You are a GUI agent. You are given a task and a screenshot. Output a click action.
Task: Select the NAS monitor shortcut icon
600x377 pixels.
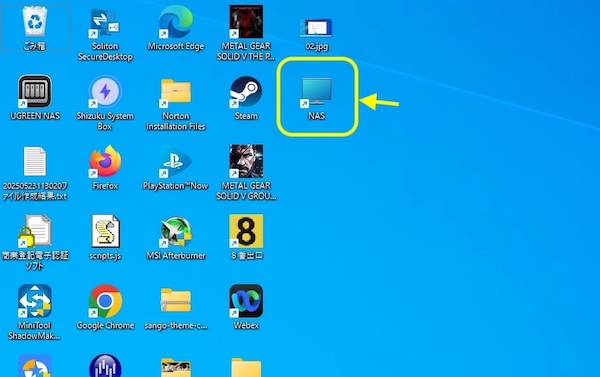(316, 92)
